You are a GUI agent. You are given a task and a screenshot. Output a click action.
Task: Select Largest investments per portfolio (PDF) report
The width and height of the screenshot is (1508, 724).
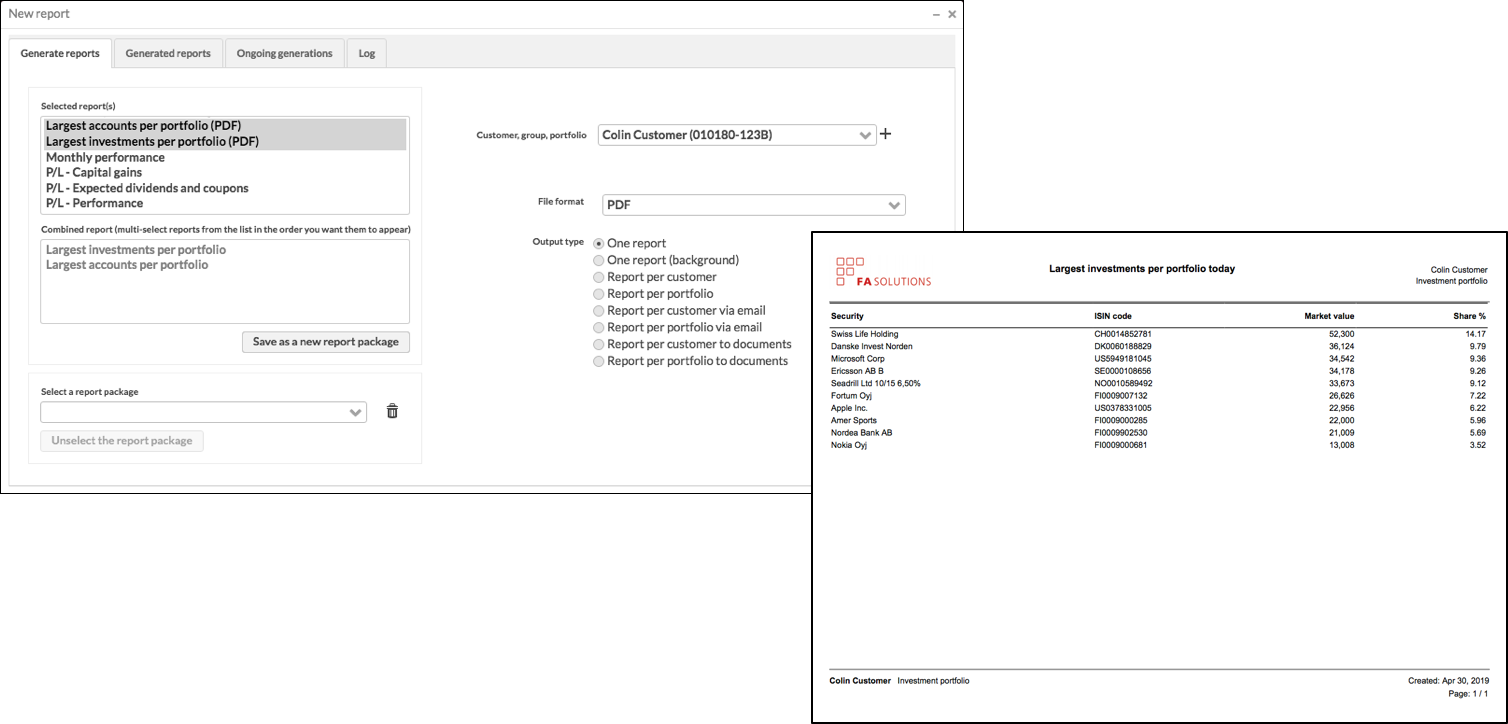[225, 142]
